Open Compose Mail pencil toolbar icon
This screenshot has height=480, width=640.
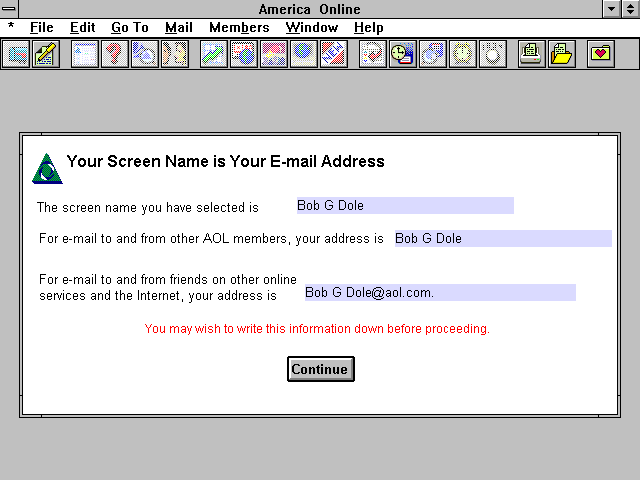tap(46, 54)
